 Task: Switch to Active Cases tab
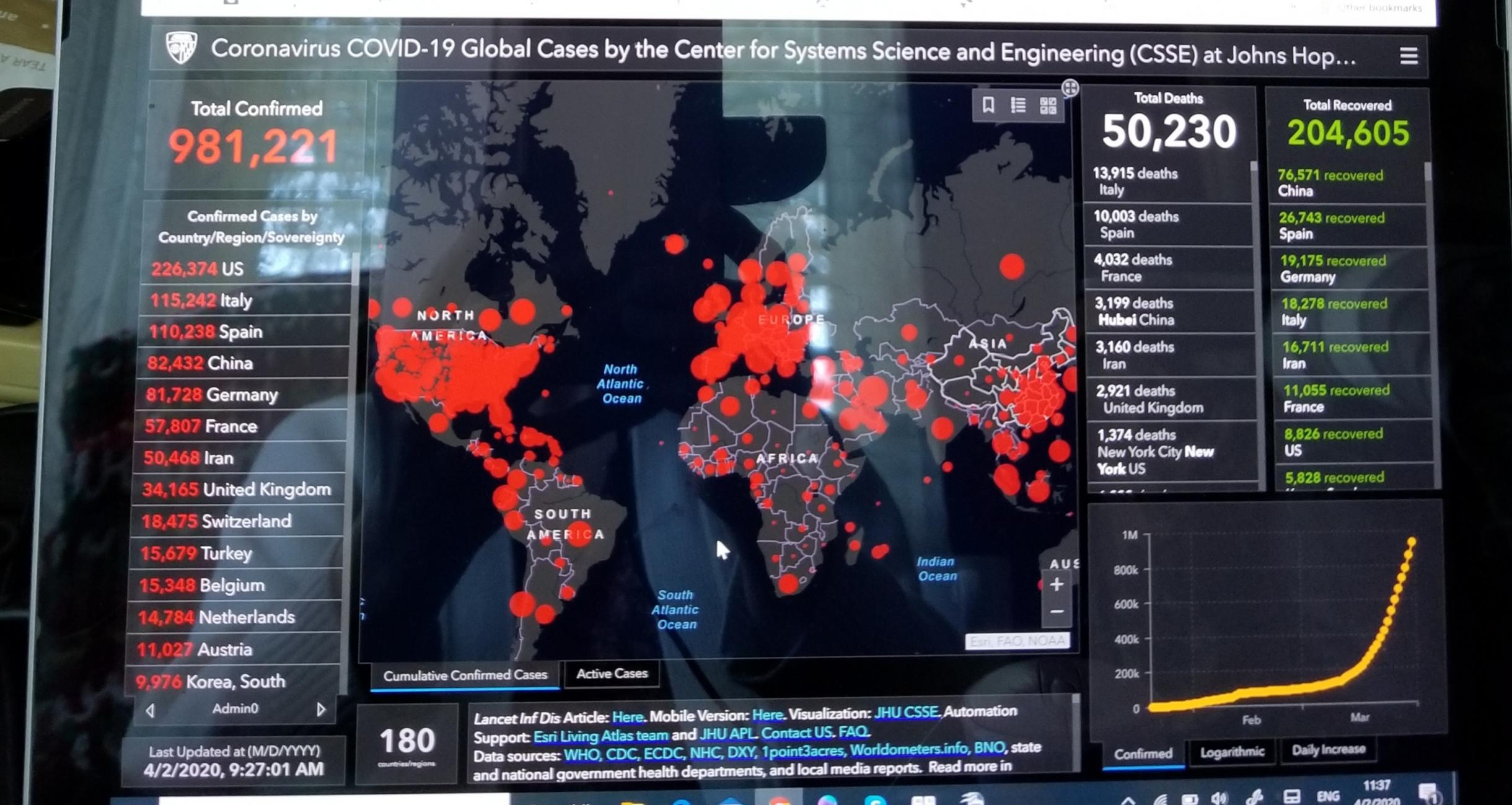coord(612,674)
